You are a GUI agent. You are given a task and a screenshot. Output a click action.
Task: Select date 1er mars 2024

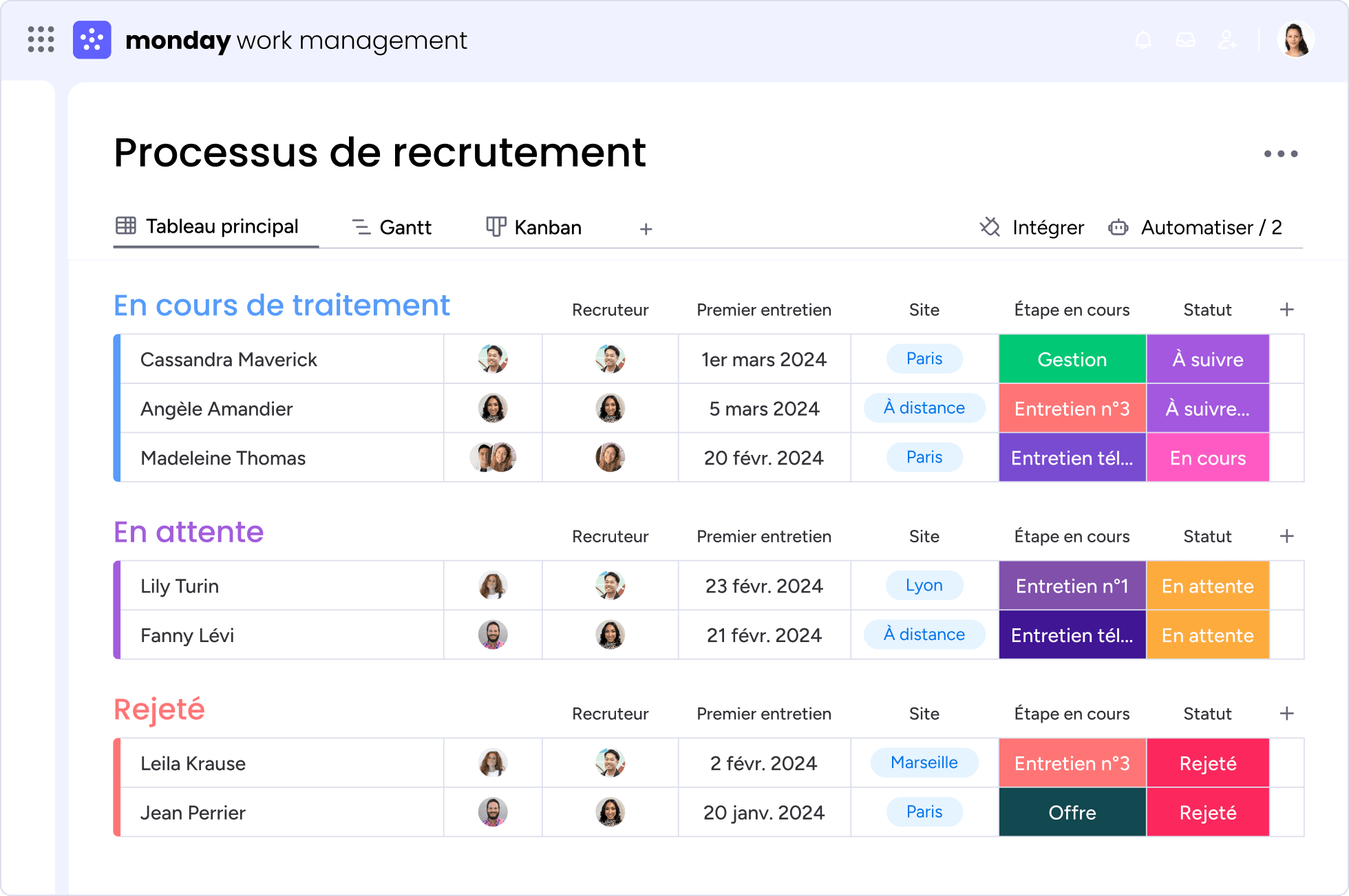coord(764,359)
